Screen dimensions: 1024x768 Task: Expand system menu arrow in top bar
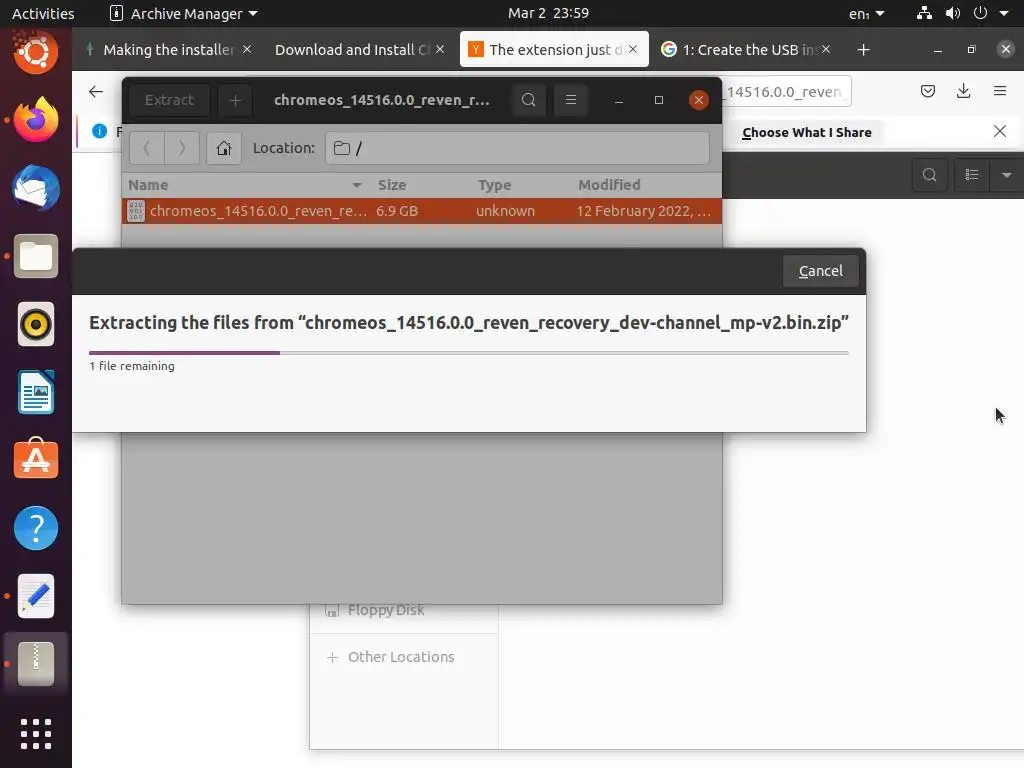click(1004, 13)
